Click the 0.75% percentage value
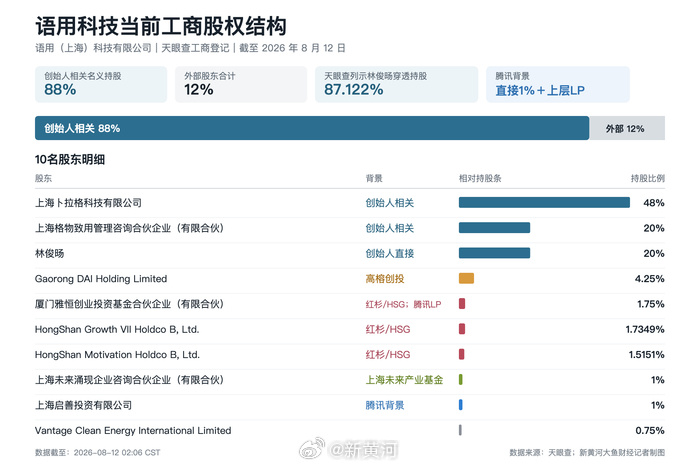Screen dimensions: 700x467 (x=650, y=430)
